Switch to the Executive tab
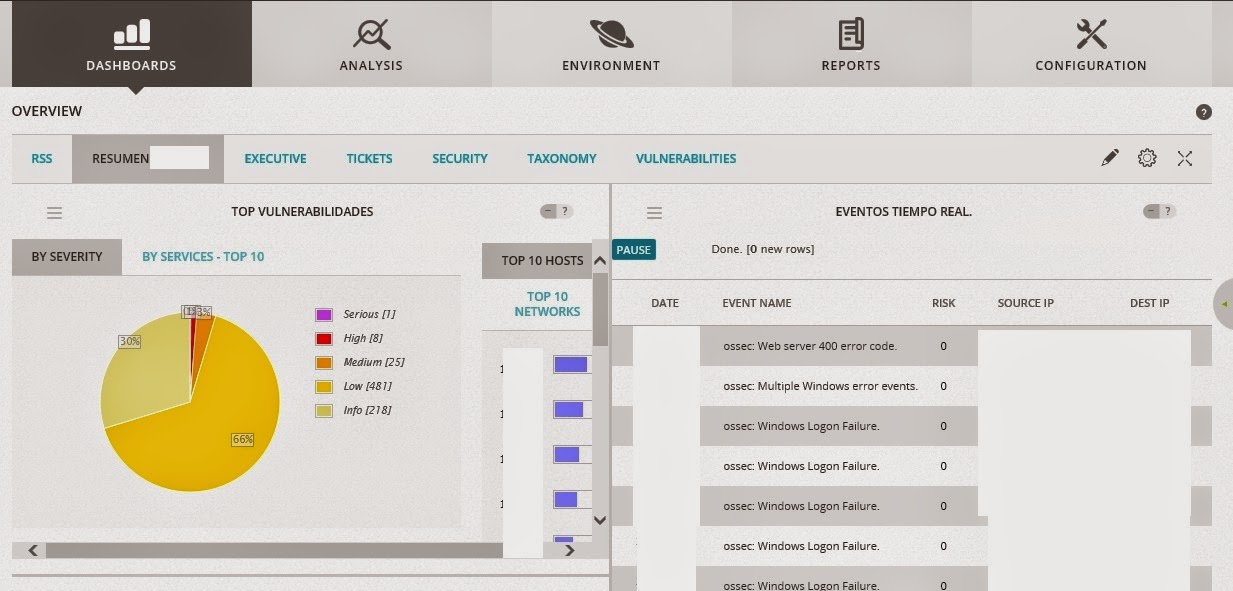Viewport: 1233px width, 591px height. click(x=275, y=159)
